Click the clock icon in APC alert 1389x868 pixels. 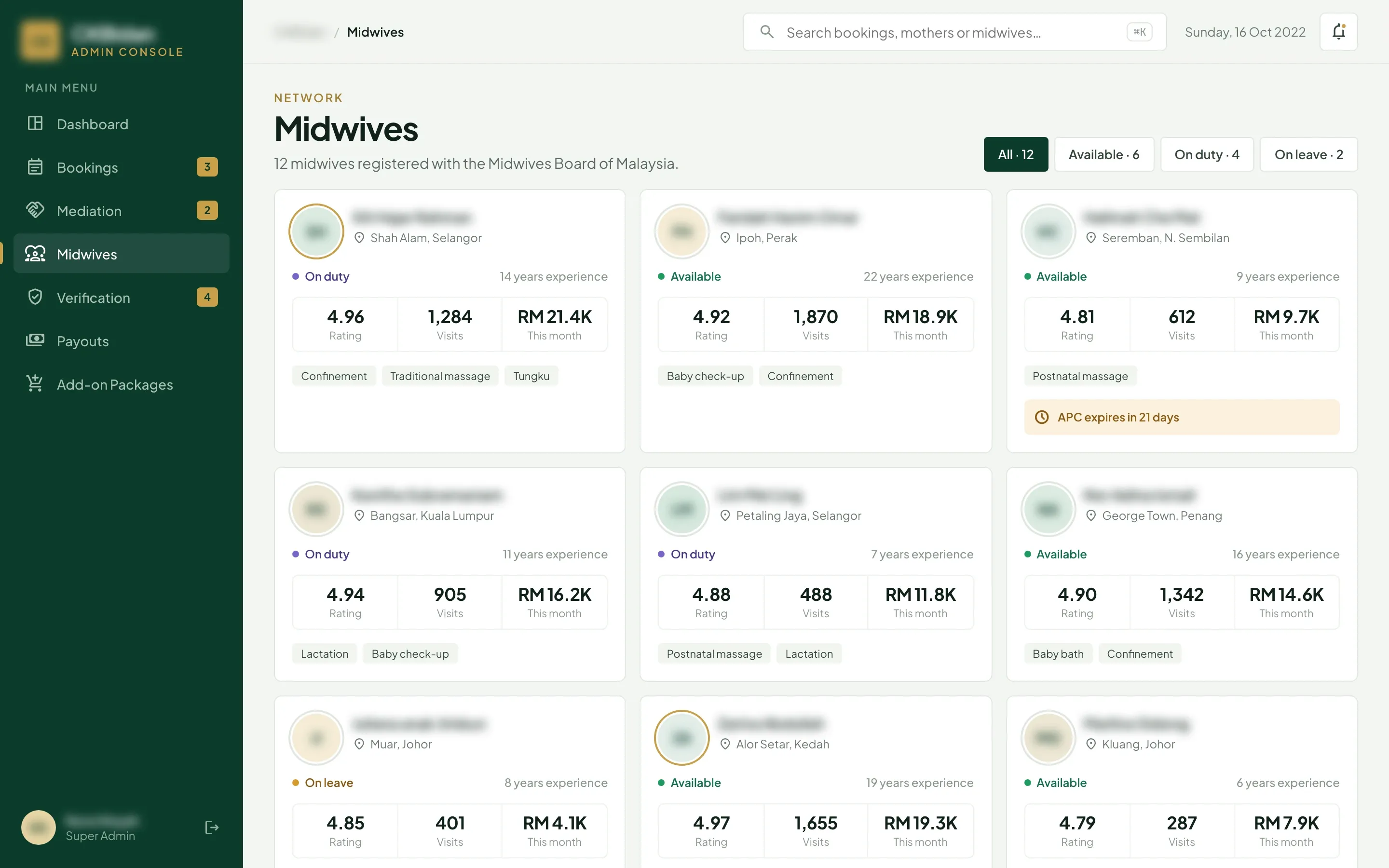pos(1042,417)
